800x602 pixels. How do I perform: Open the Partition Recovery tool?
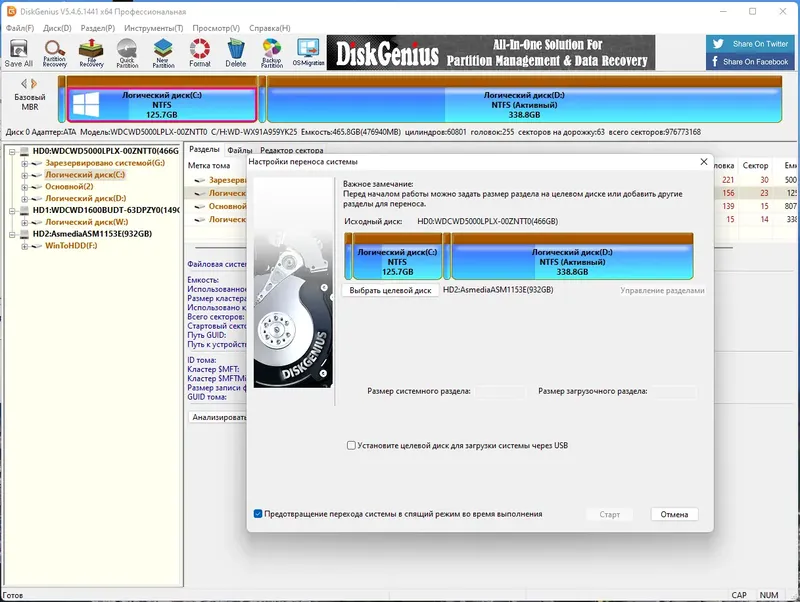pos(55,53)
